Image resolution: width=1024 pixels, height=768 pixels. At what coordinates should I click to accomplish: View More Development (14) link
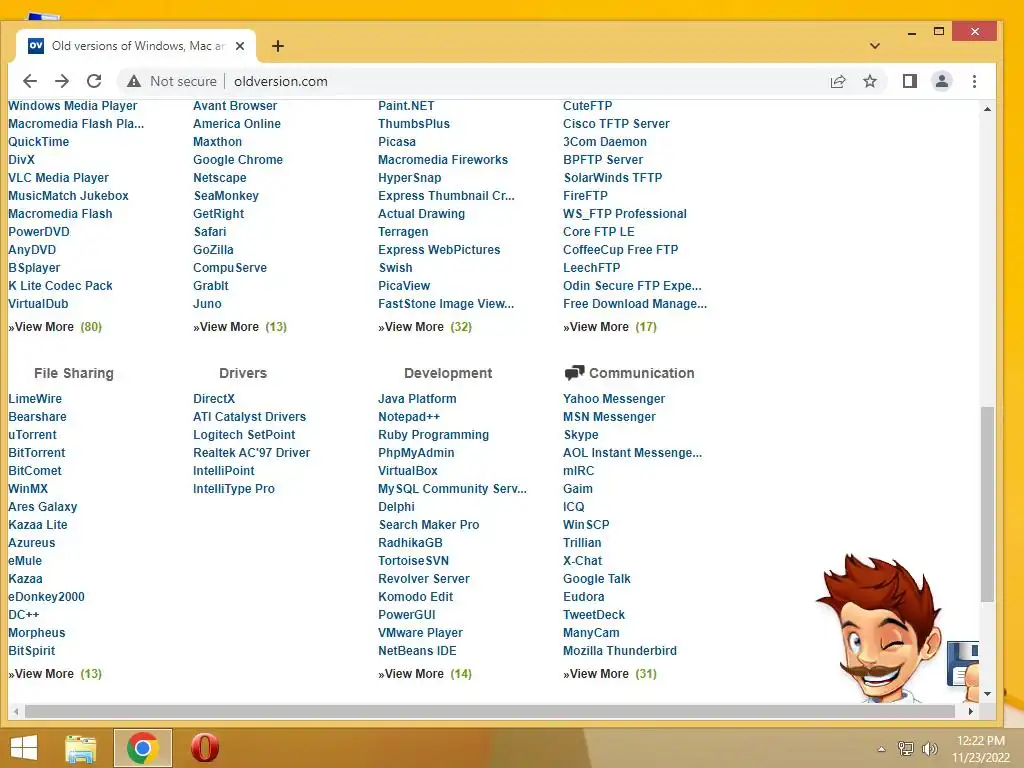coord(424,673)
